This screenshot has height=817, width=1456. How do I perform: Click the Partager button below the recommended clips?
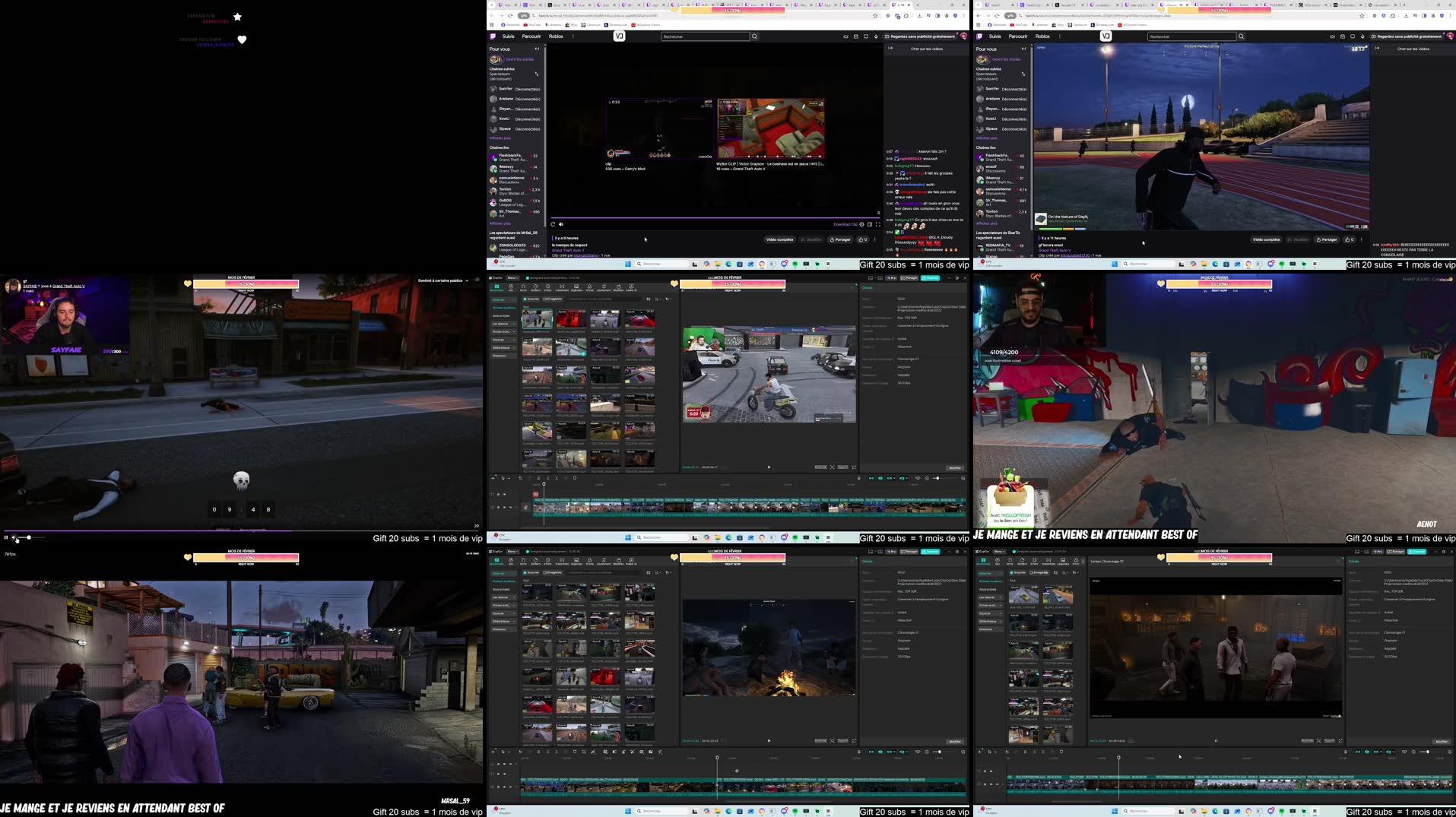840,239
